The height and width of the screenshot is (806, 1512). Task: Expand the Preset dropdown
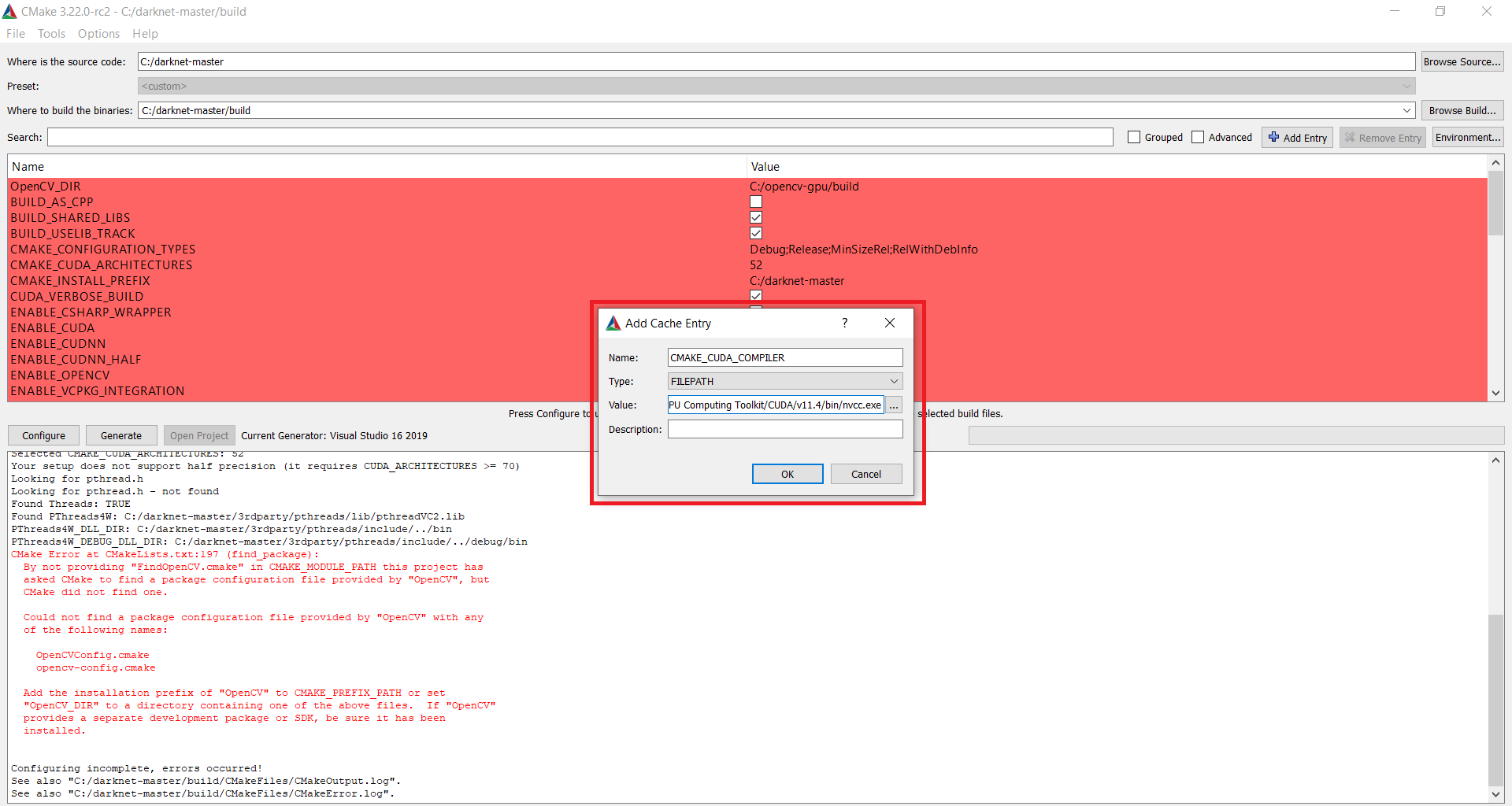[x=1406, y=85]
